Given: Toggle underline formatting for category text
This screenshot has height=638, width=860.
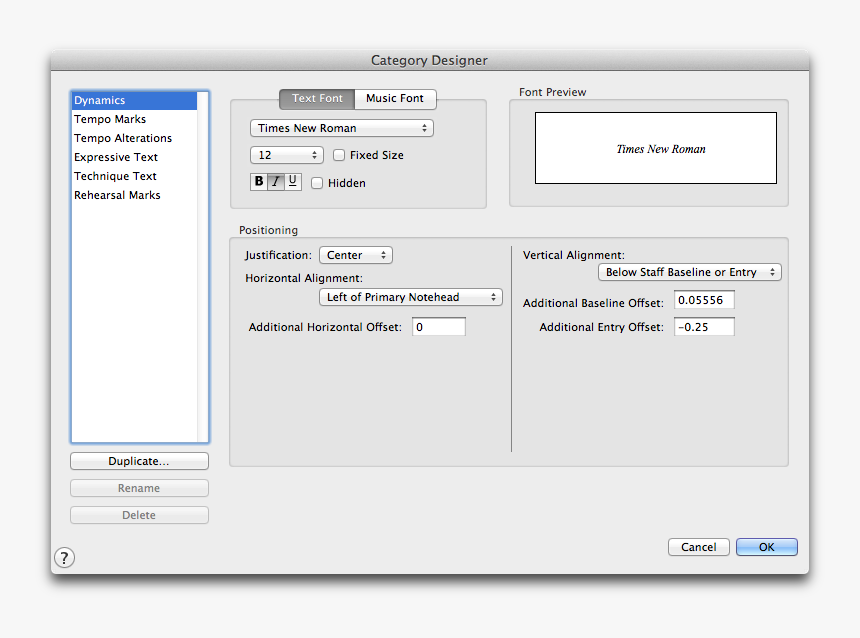Looking at the screenshot, I should pyautogui.click(x=291, y=181).
